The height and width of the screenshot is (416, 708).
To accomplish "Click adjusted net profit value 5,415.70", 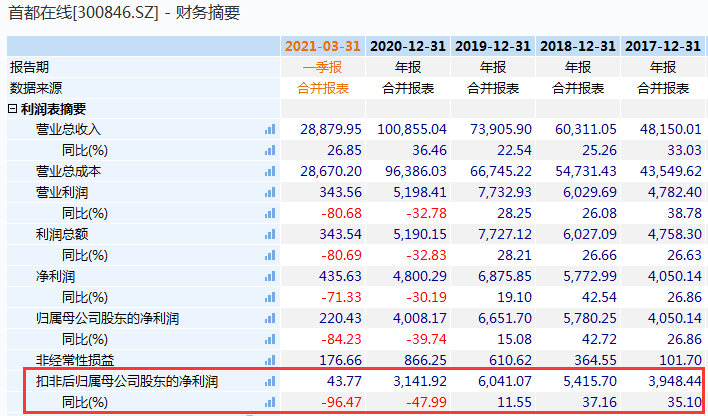I will (x=590, y=382).
